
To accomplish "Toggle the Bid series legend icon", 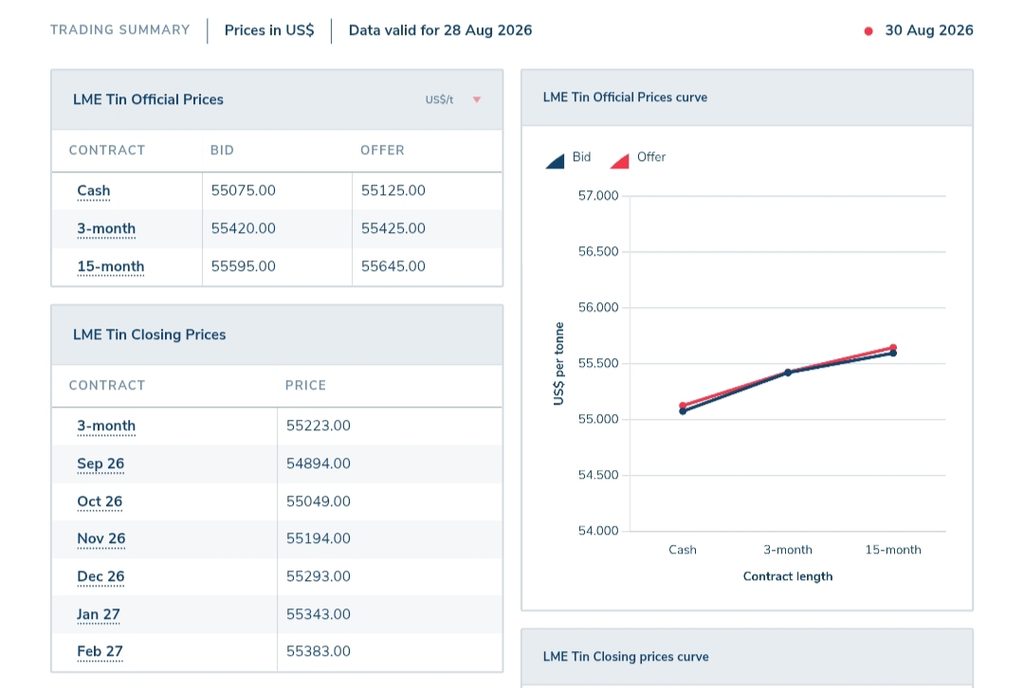I will (x=555, y=161).
